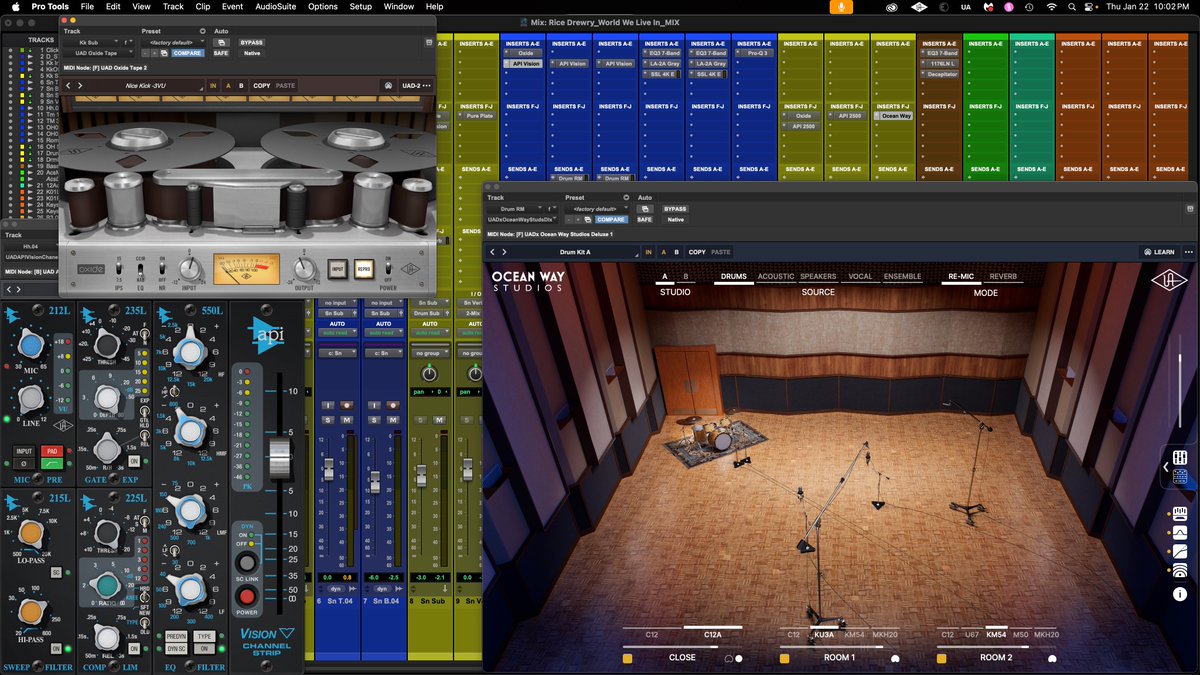Toggle the API 212L red PAD button

click(x=50, y=451)
